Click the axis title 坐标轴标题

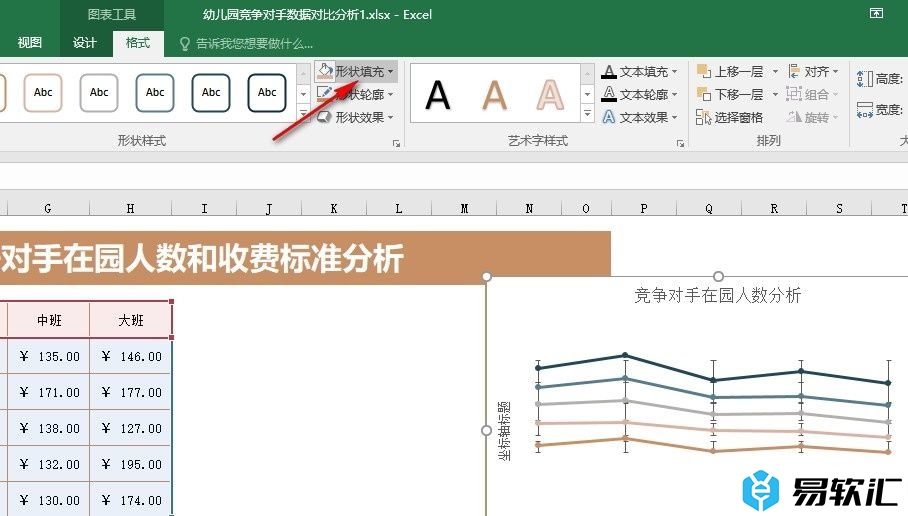click(x=504, y=431)
